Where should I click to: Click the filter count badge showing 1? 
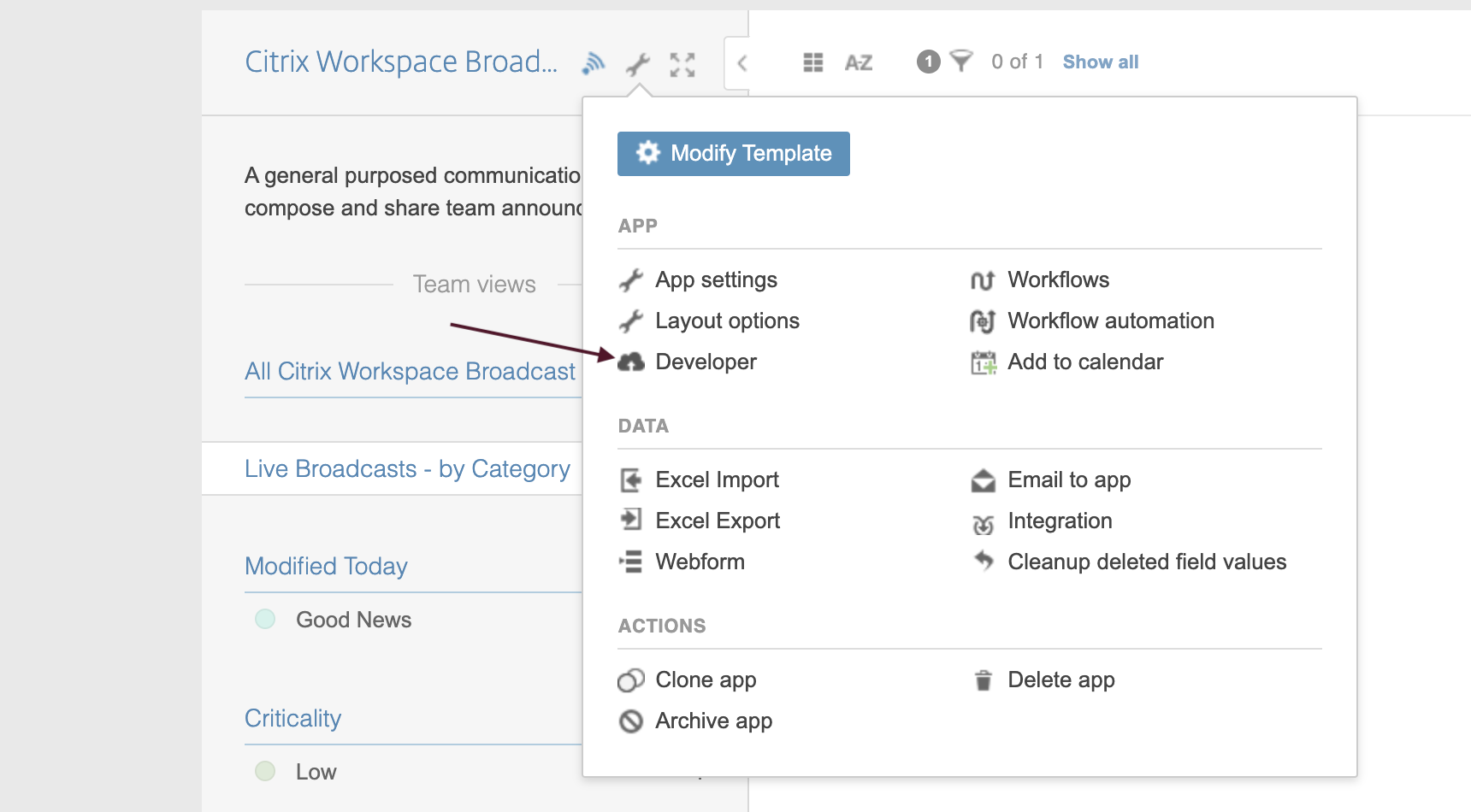pyautogui.click(x=929, y=62)
